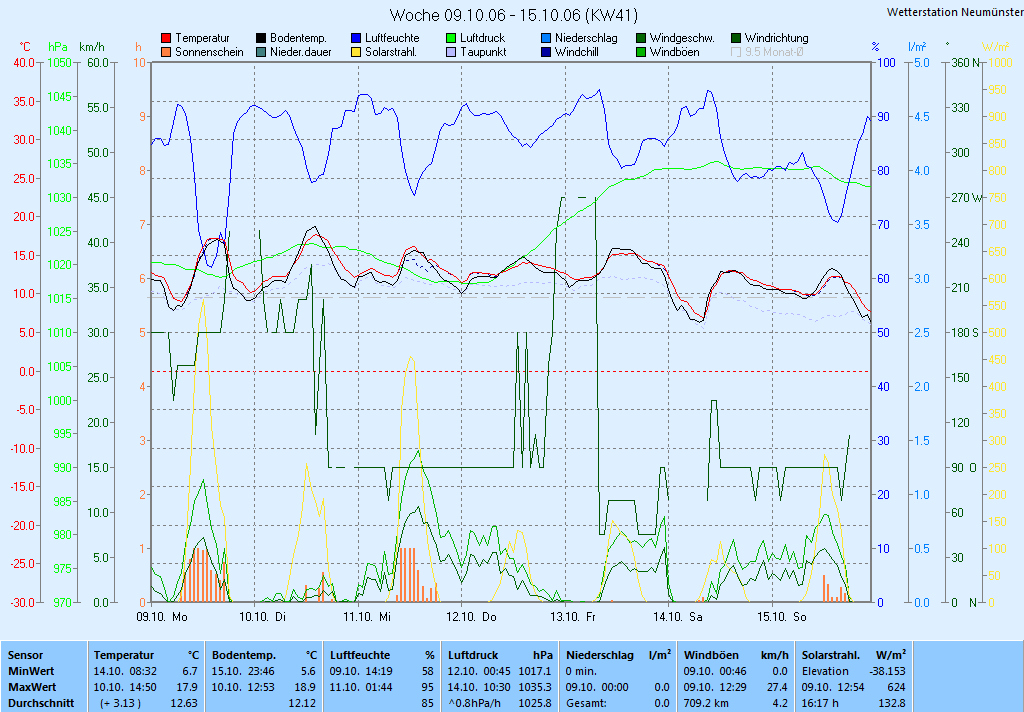
Task: Select the 132.8 solar radiation average
Action: coord(893,704)
